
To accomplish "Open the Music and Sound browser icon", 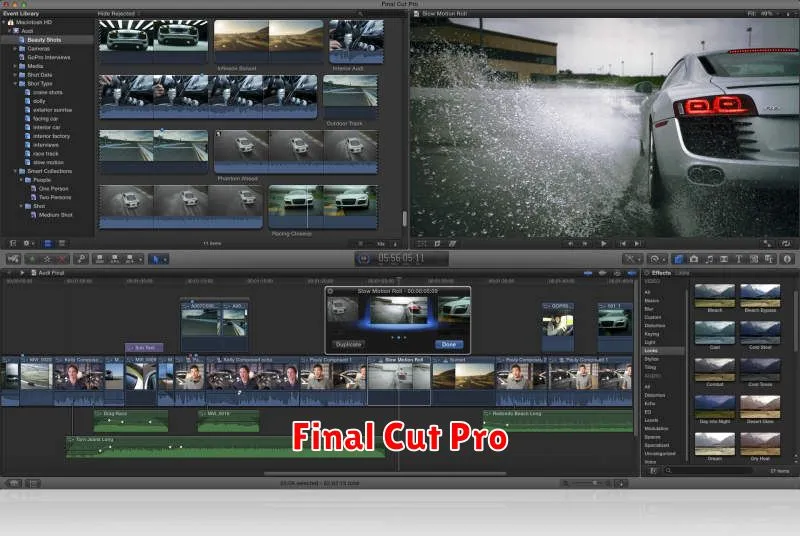I will coord(709,259).
